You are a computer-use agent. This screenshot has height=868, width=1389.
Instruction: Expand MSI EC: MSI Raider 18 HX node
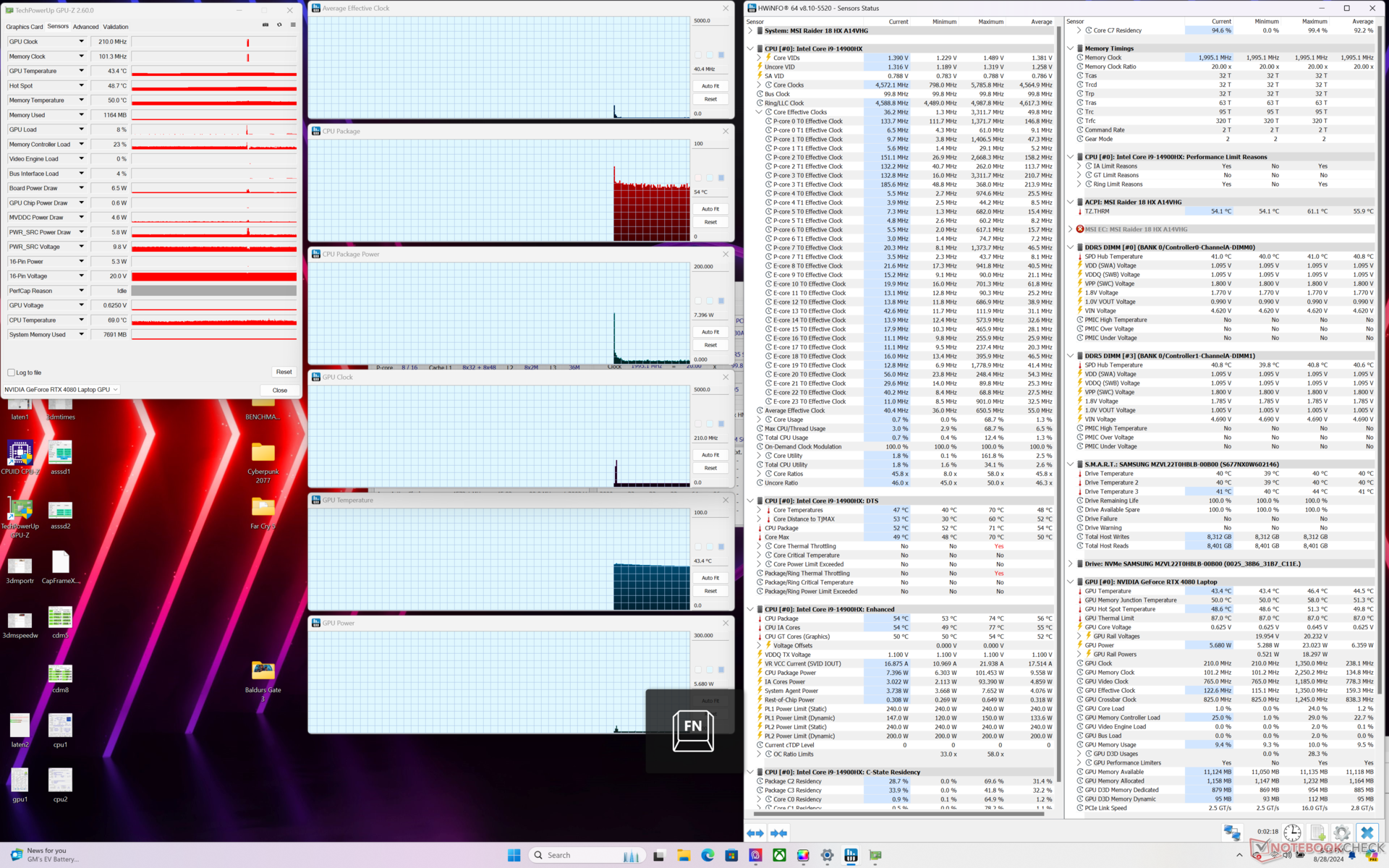coord(1071,229)
